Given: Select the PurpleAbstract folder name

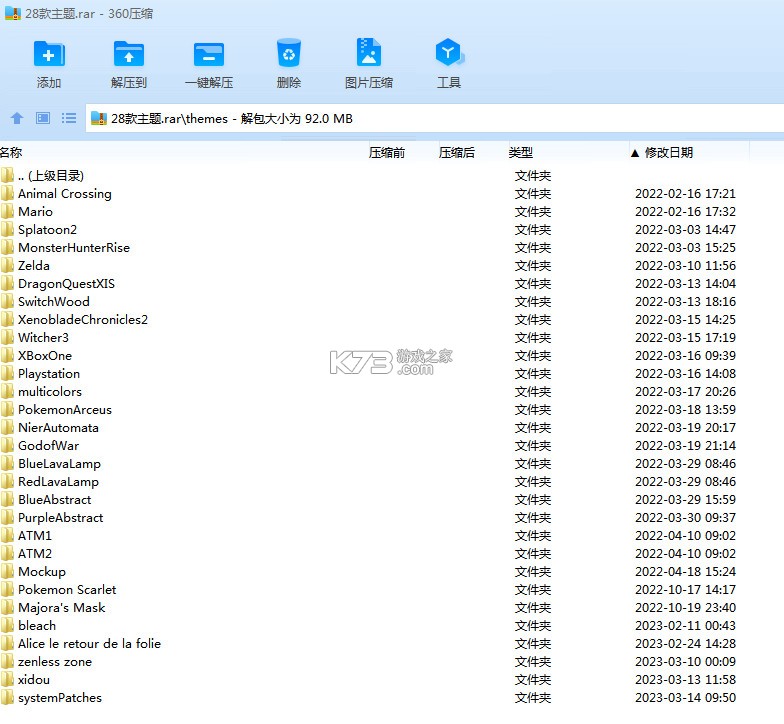Looking at the screenshot, I should 60,518.
